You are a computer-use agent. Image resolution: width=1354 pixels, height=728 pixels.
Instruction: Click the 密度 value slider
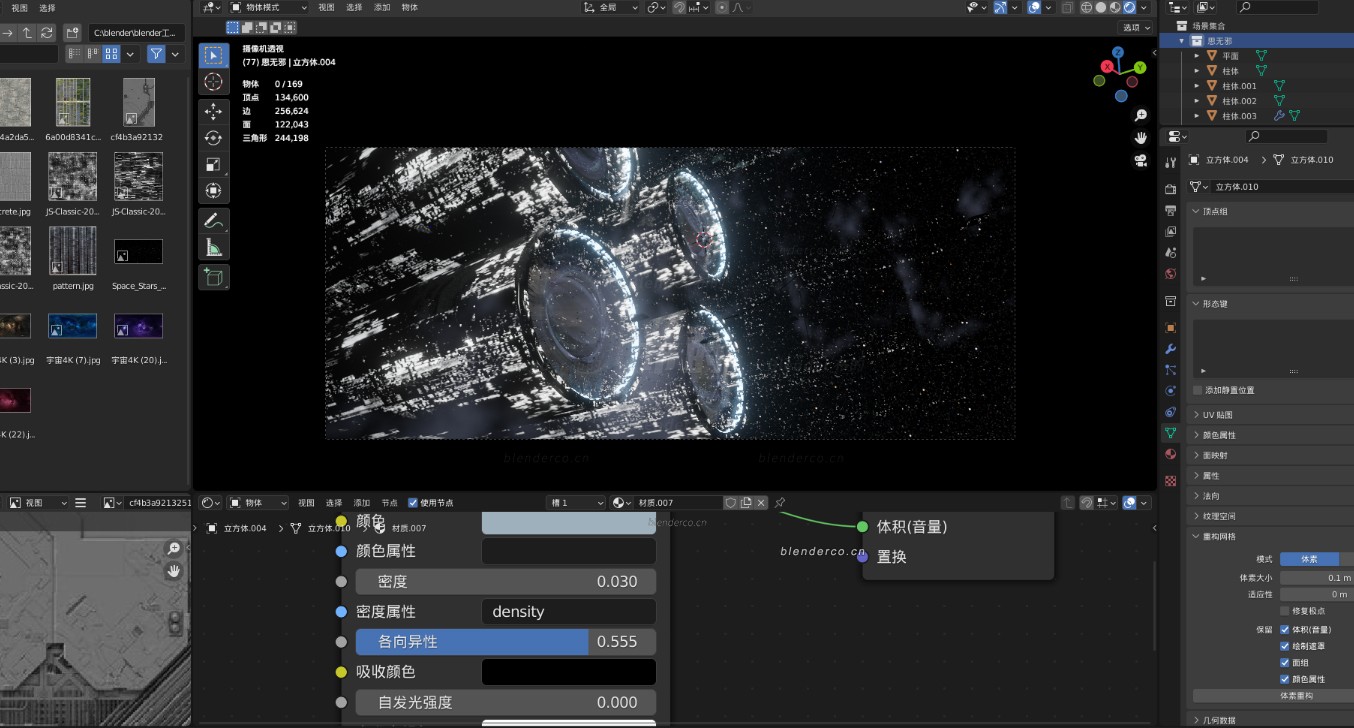(506, 582)
